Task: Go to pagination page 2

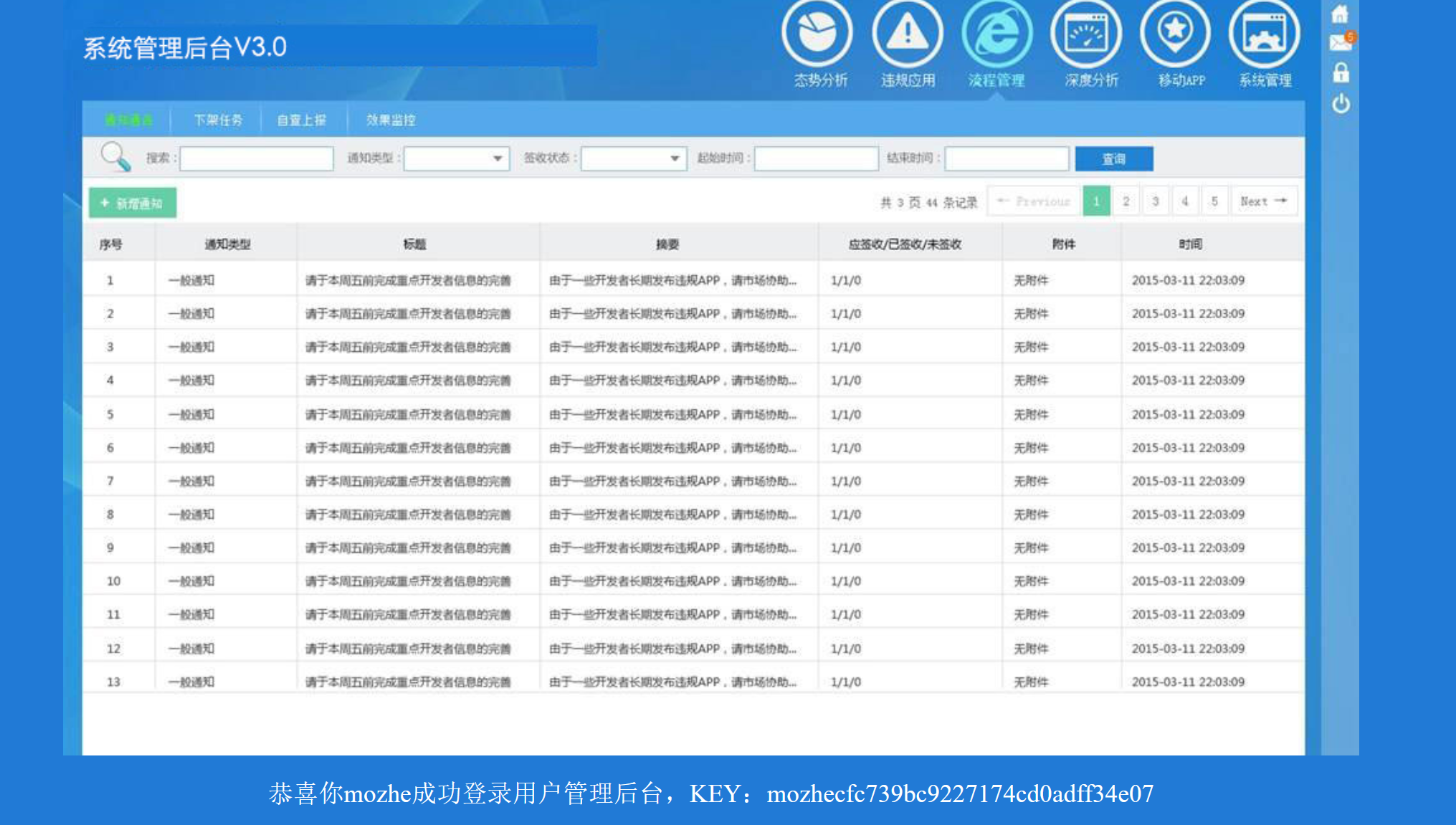Action: click(x=1126, y=201)
